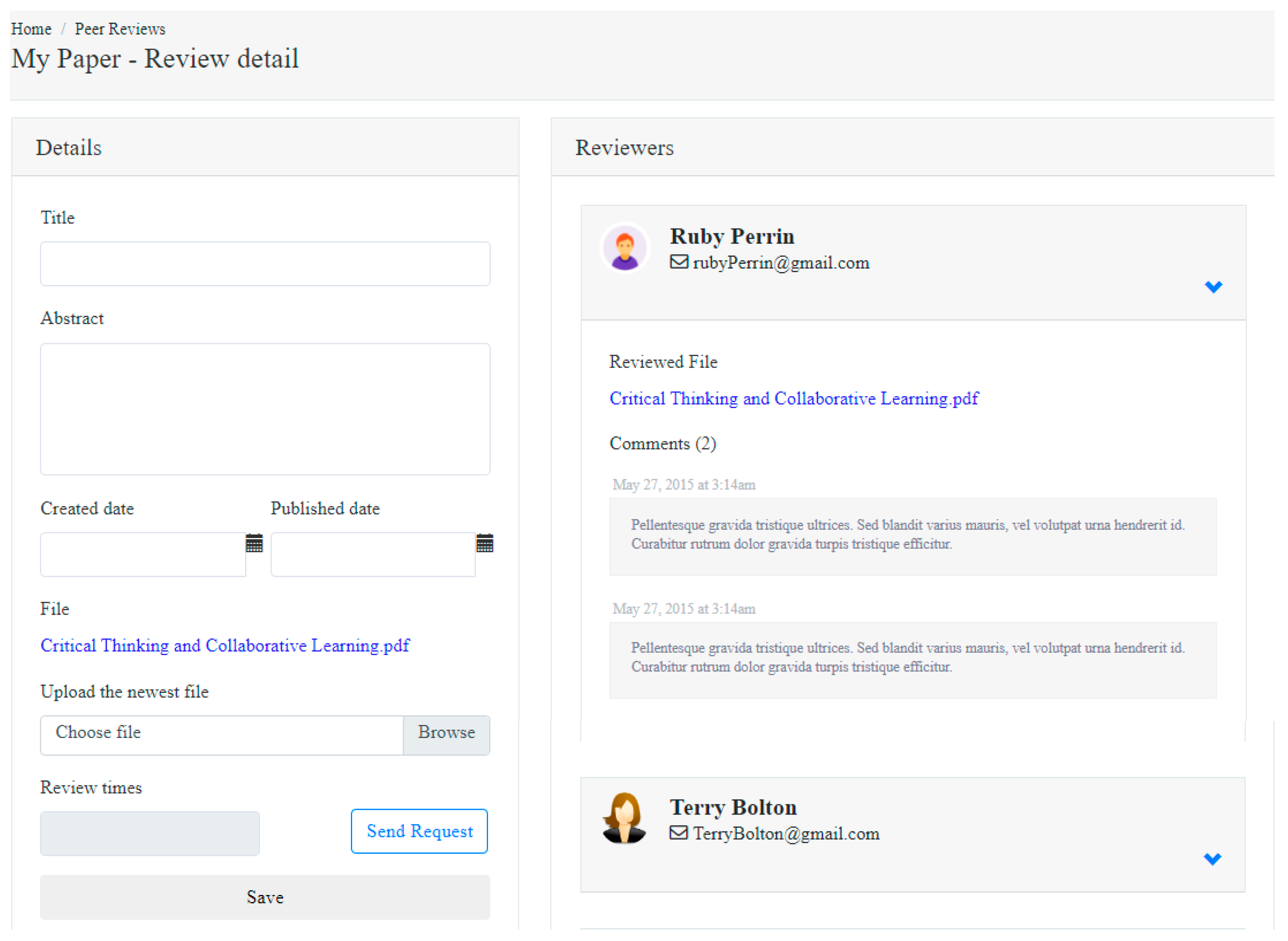
Task: Click the Published date input
Action: (373, 554)
